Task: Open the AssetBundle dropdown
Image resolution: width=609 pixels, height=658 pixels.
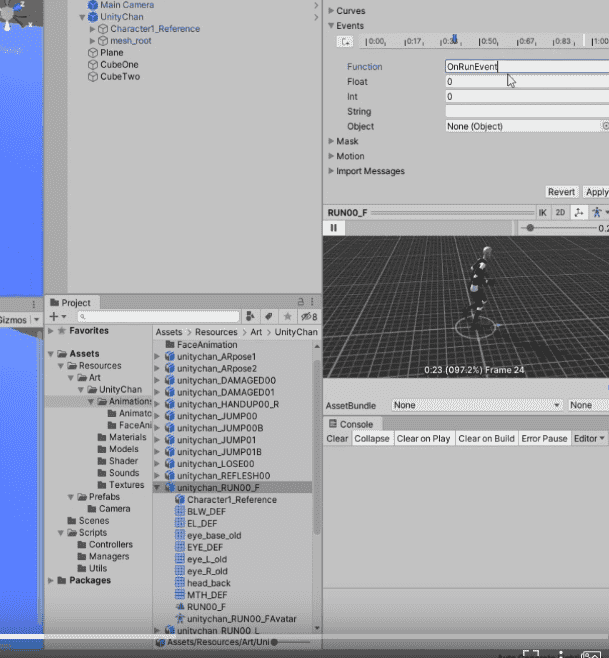Action: (475, 405)
